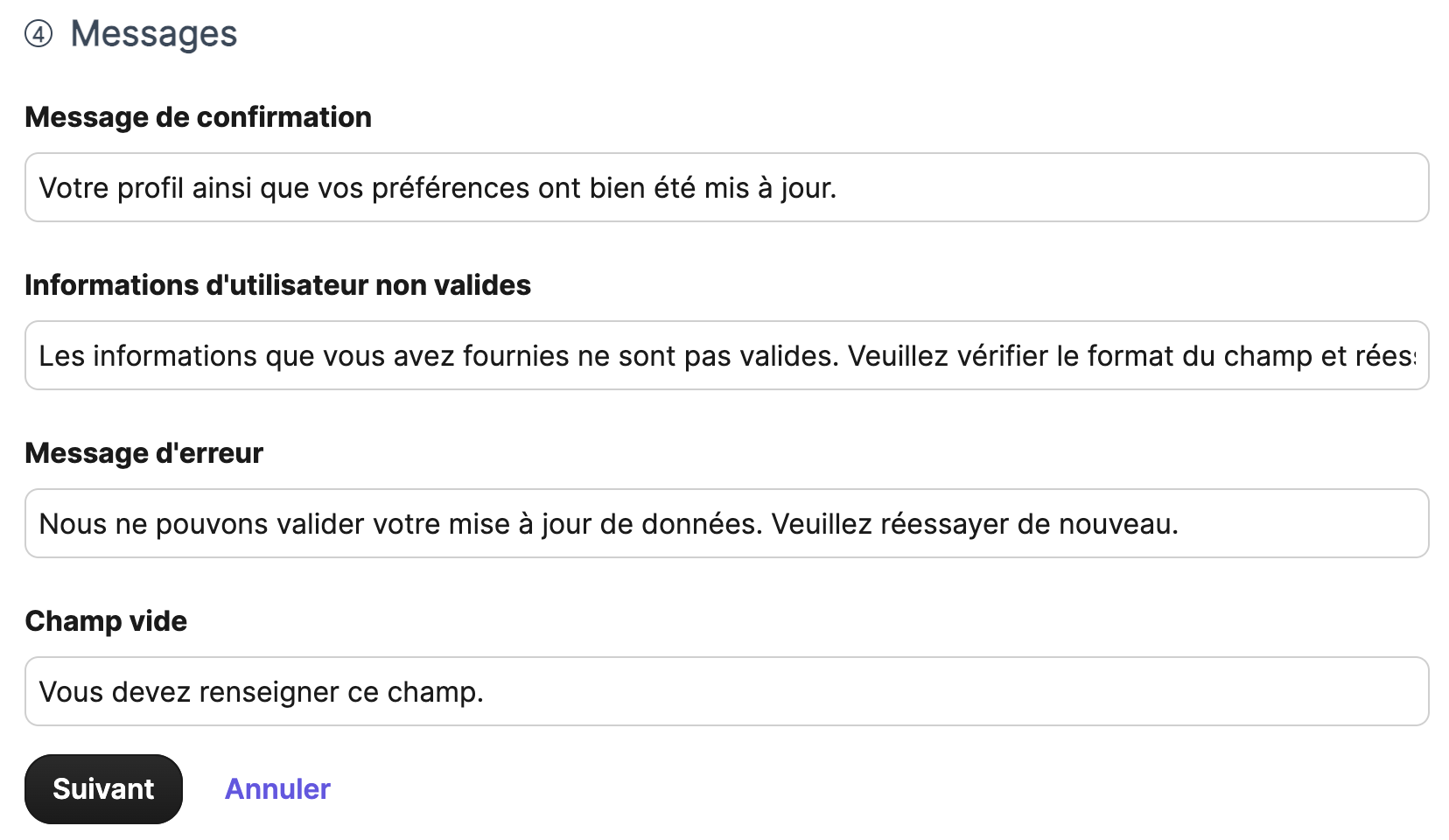Click the dark rounded Suivant button
Viewport: 1449px width, 840px height.
tap(103, 788)
